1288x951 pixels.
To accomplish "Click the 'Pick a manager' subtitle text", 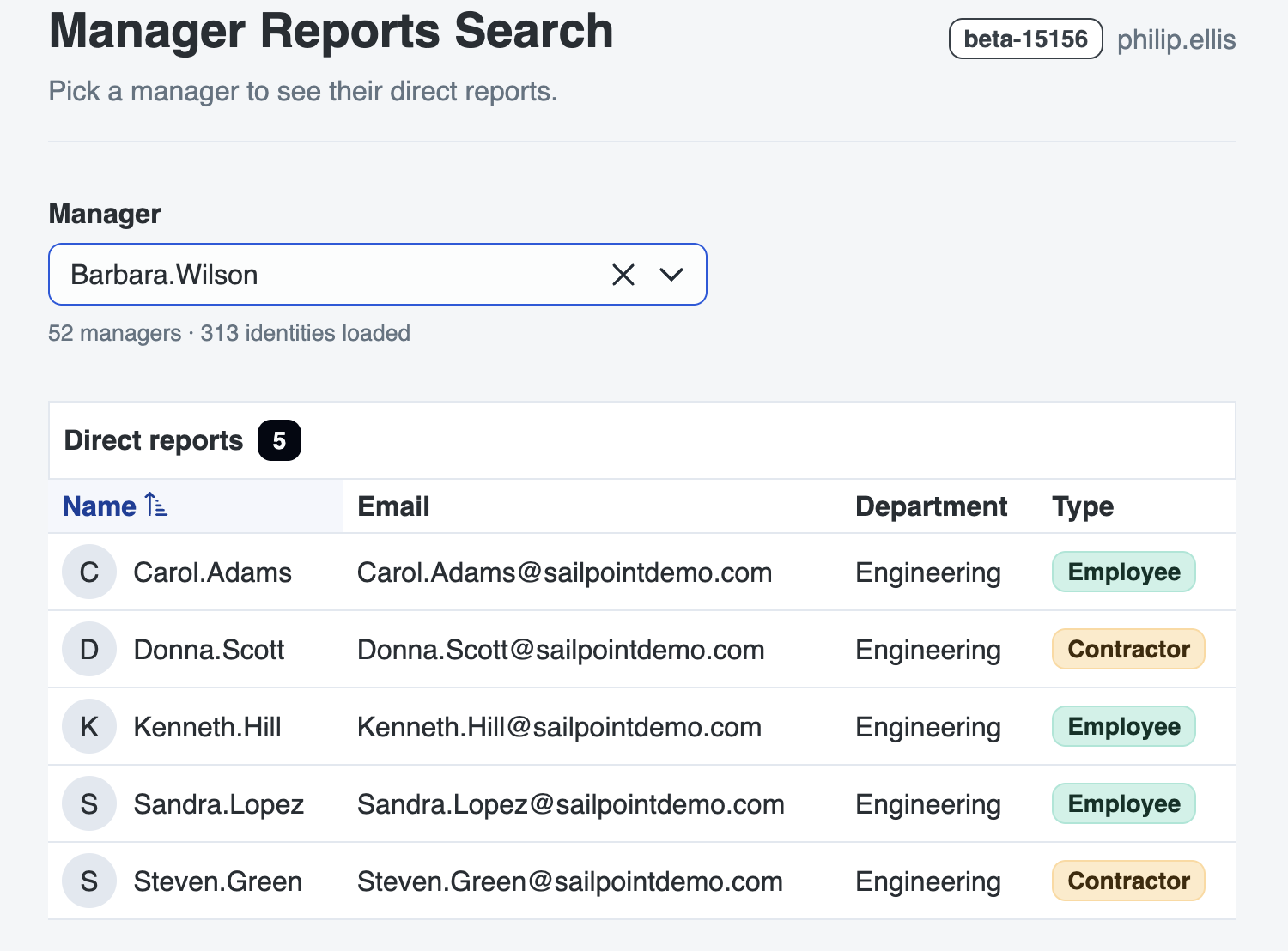I will (x=303, y=91).
